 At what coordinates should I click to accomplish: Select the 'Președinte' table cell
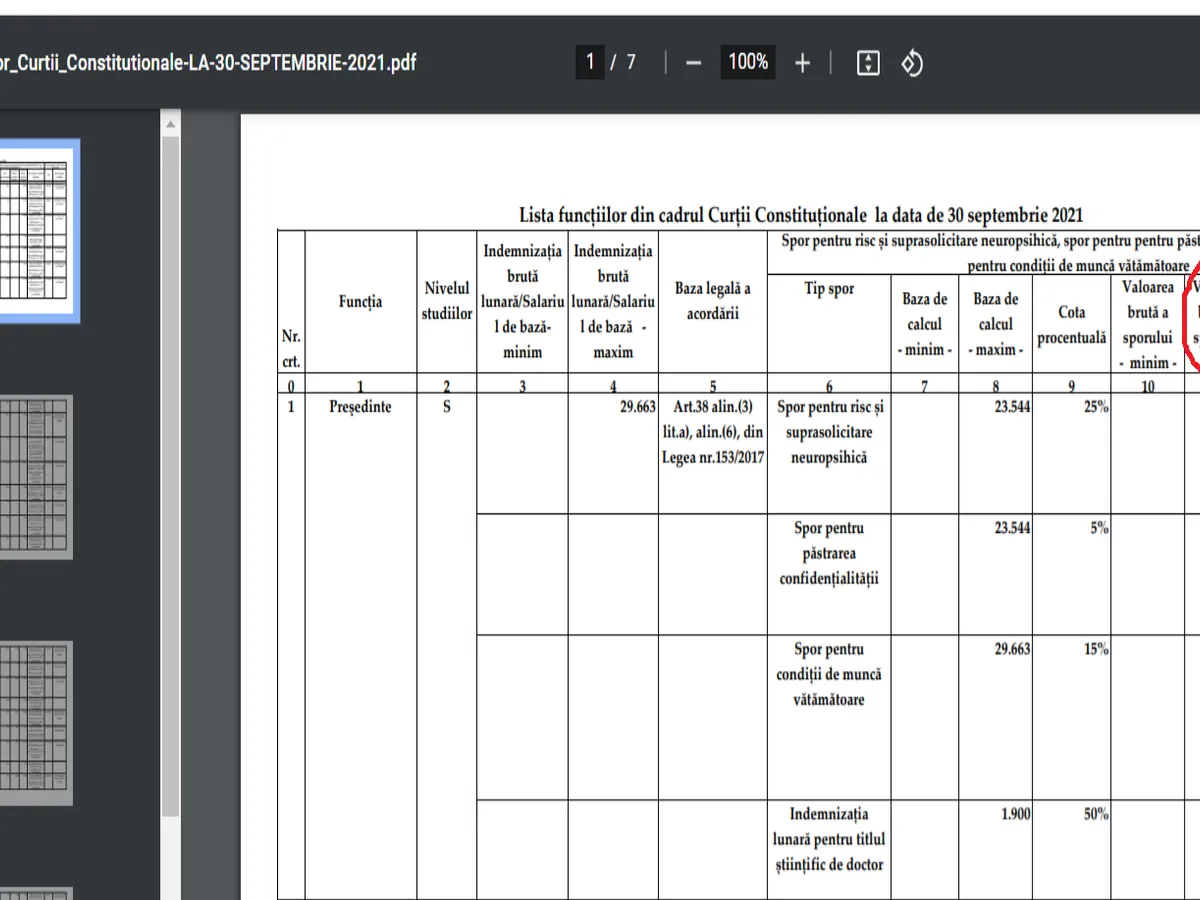tap(360, 408)
